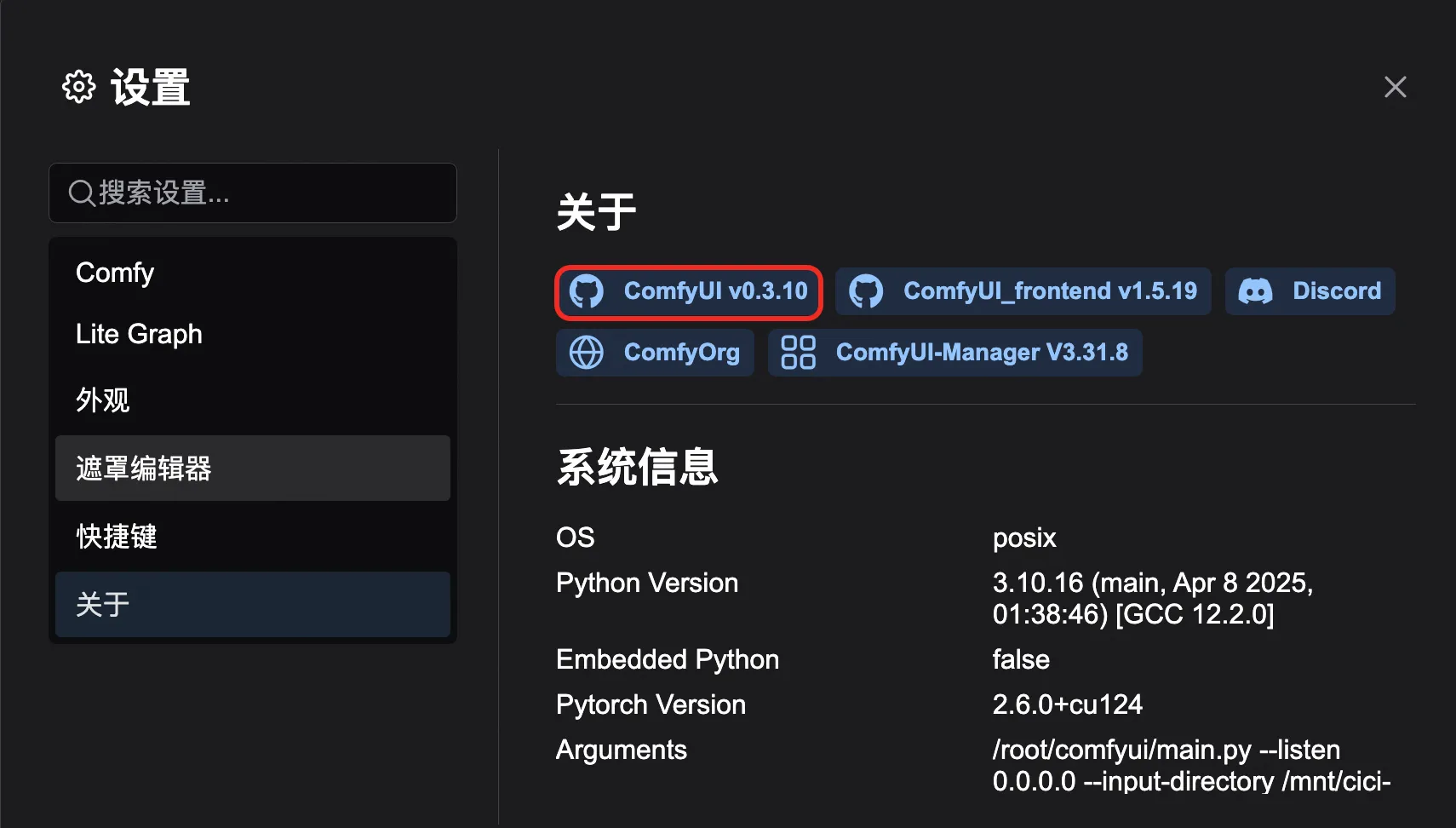Screen dimensions: 1456x828
Task: Click the 关于 page heading
Action: point(597,212)
